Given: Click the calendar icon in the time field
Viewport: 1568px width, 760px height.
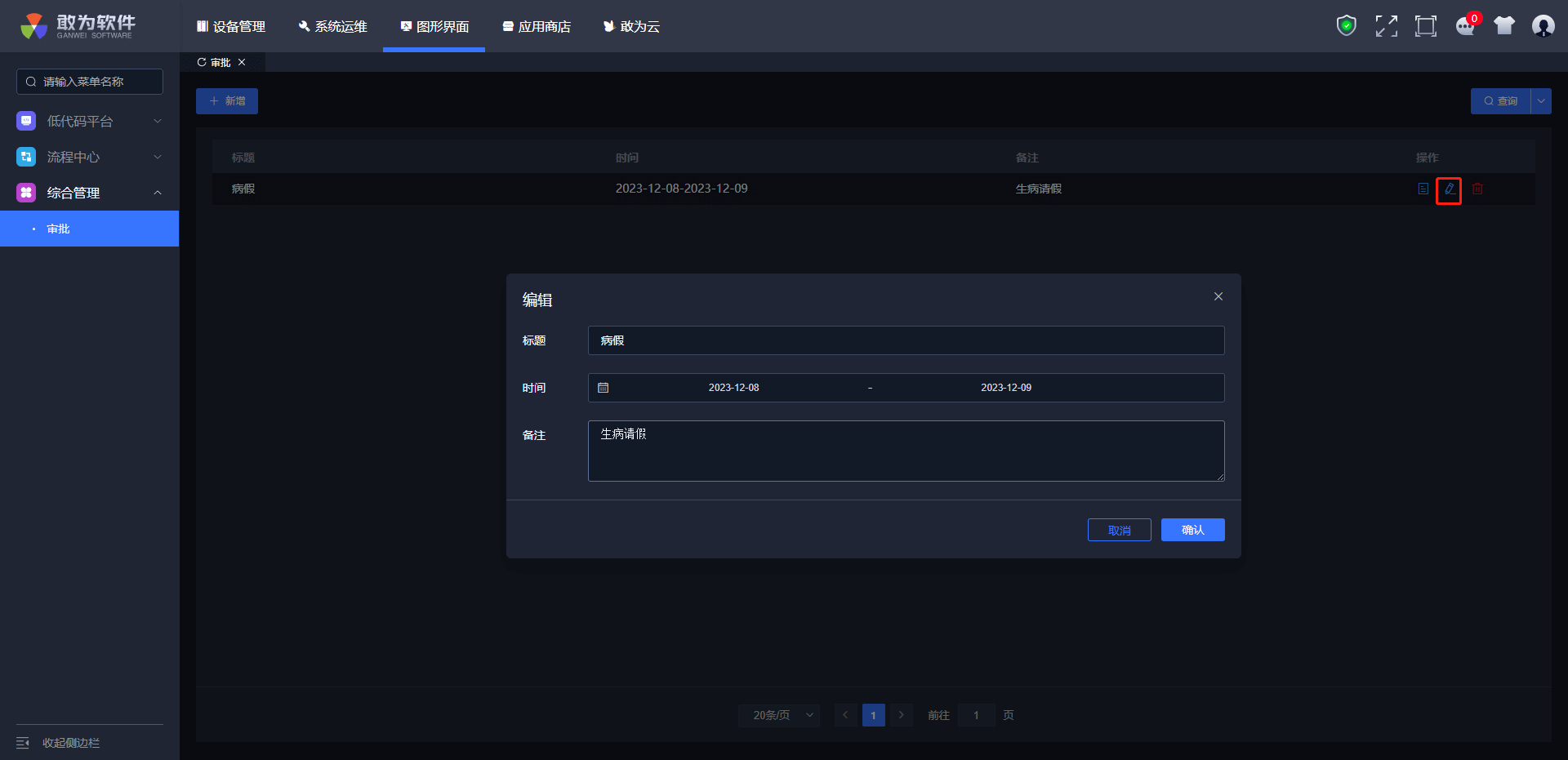Looking at the screenshot, I should (x=604, y=388).
